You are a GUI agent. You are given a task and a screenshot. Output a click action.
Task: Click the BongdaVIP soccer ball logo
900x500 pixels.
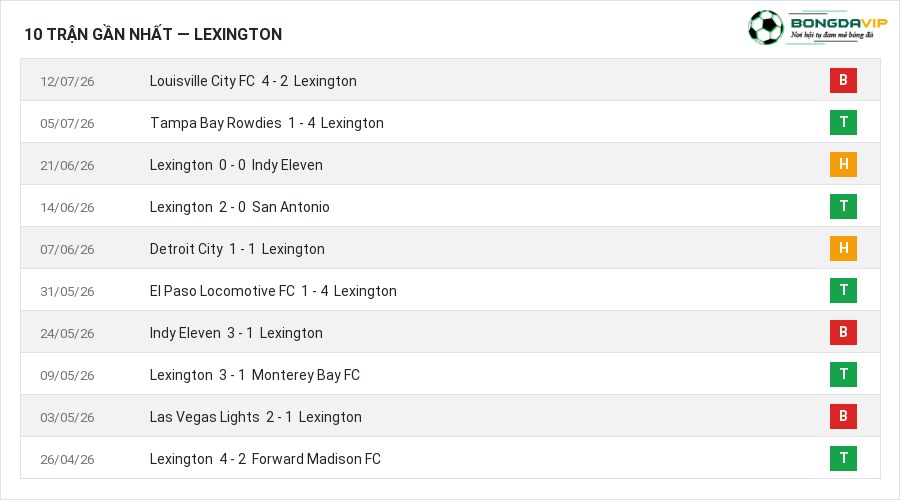click(x=765, y=27)
